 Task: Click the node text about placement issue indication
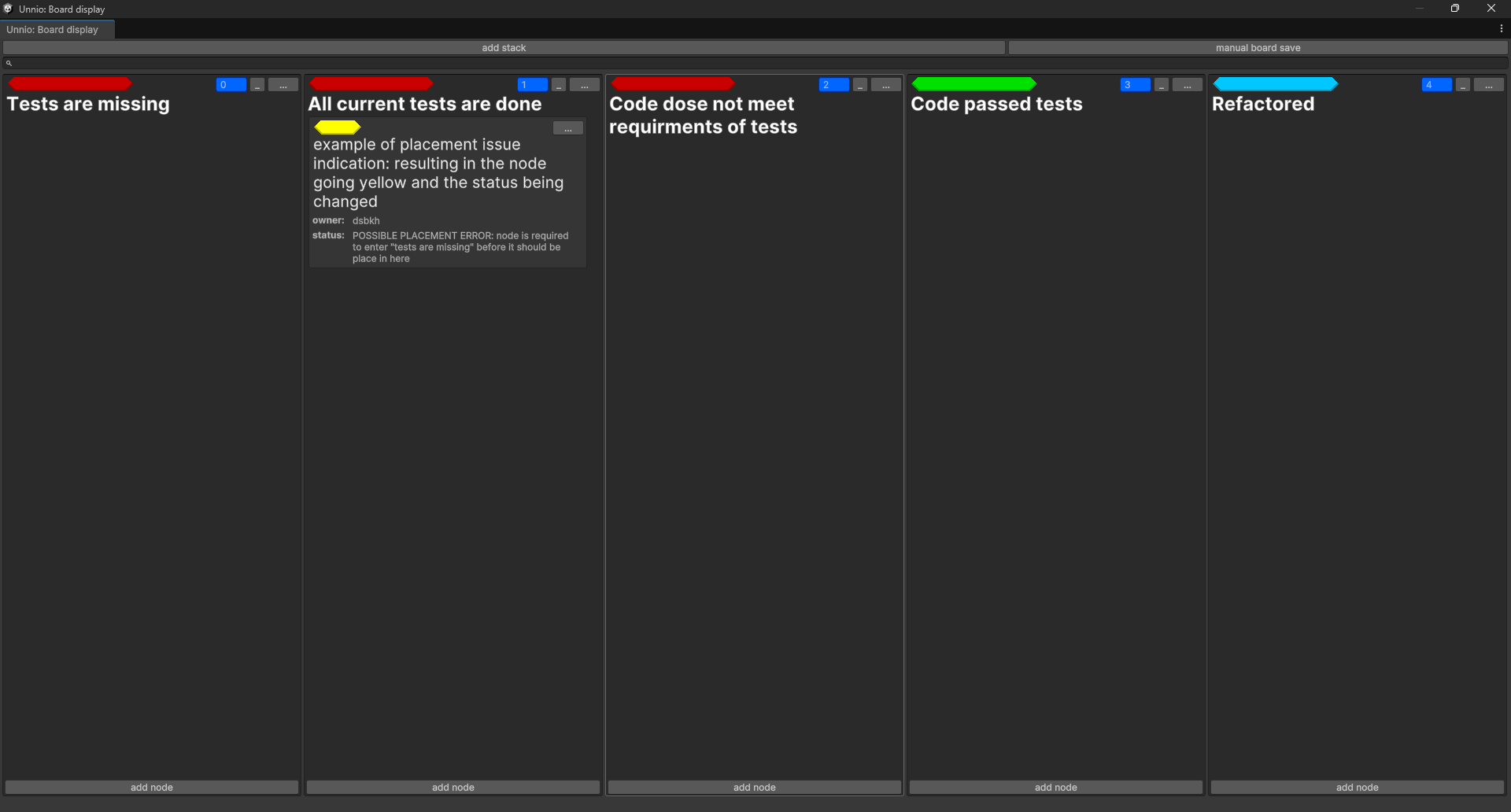pyautogui.click(x=438, y=173)
